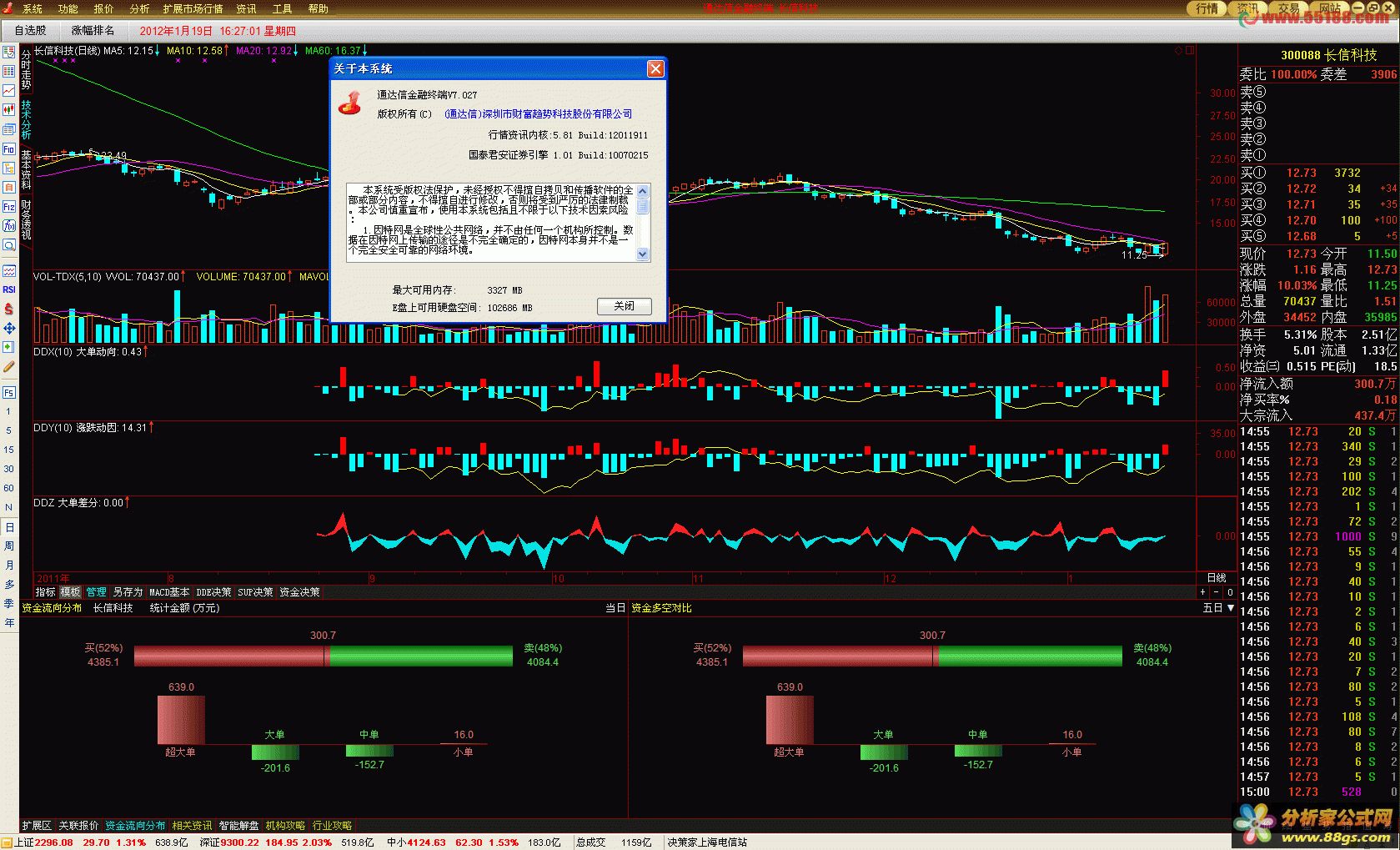Open the 日线 period label below chart
Image resolution: width=1400 pixels, height=850 pixels.
tap(1217, 577)
